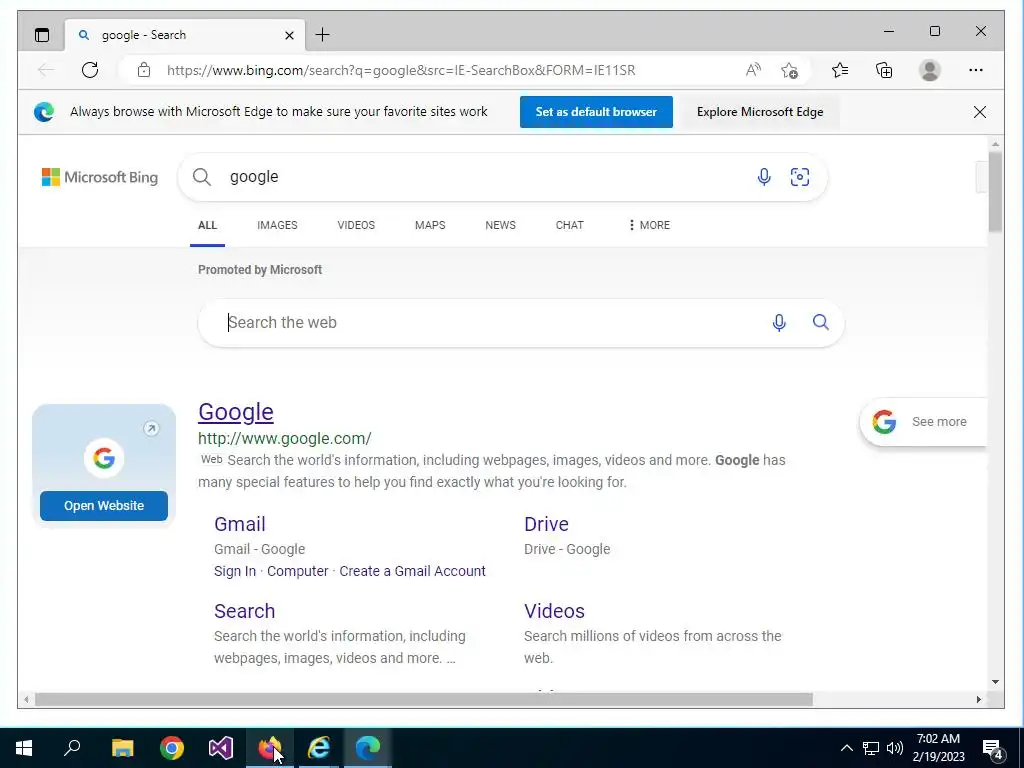Click the Microsoft Bing logo
The height and width of the screenshot is (768, 1024).
coord(100,177)
